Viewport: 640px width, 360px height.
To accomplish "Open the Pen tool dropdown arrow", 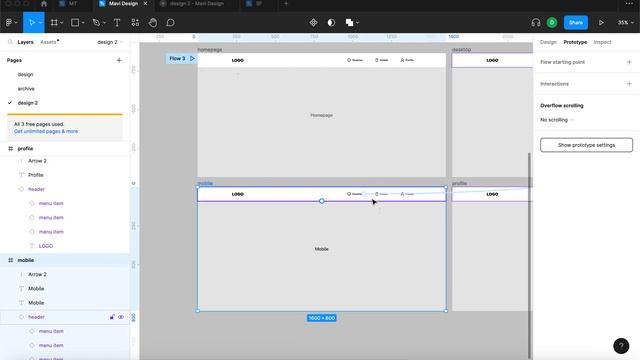I will click(104, 23).
